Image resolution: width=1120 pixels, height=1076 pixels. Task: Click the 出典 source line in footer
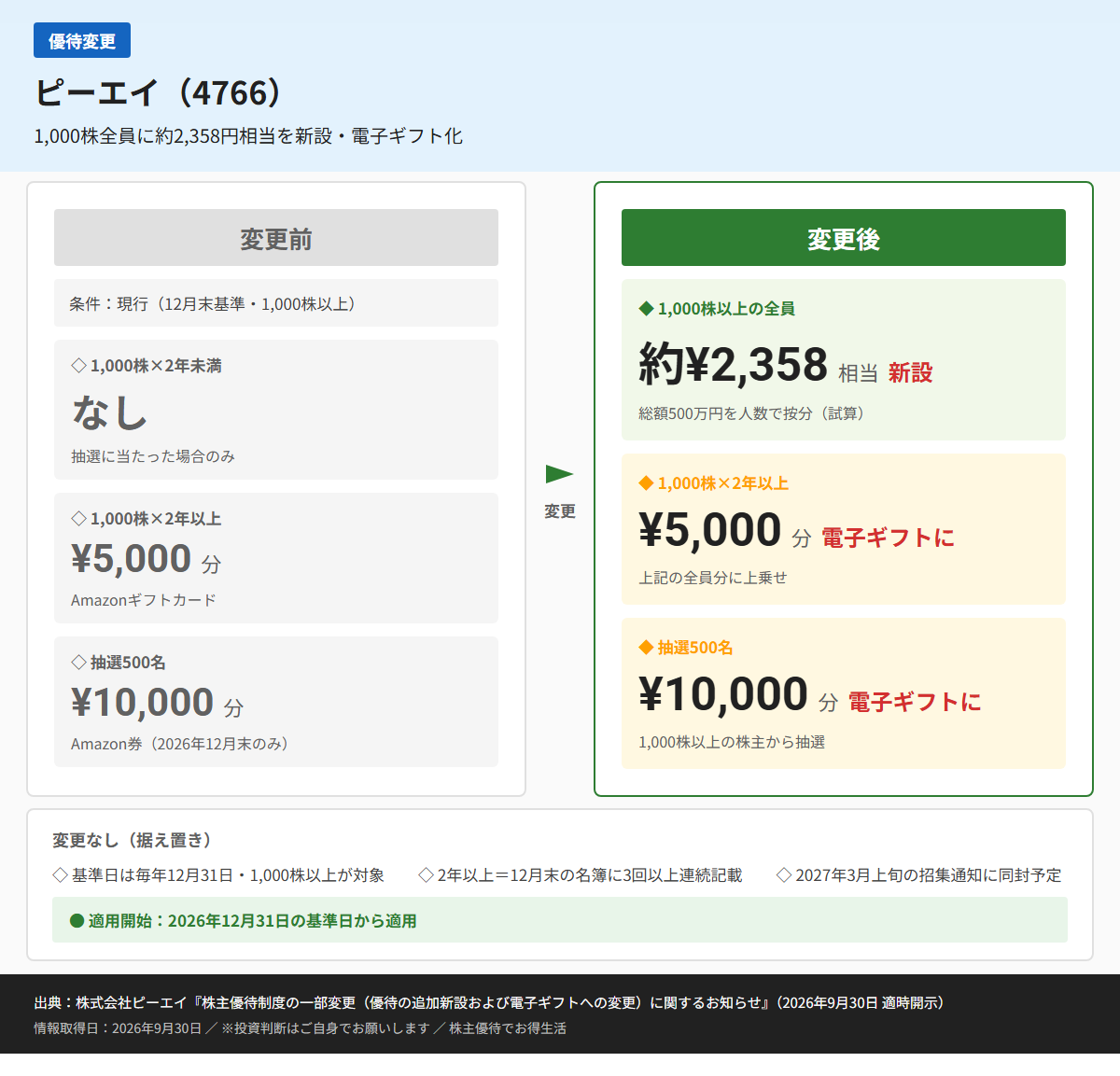point(492,1003)
